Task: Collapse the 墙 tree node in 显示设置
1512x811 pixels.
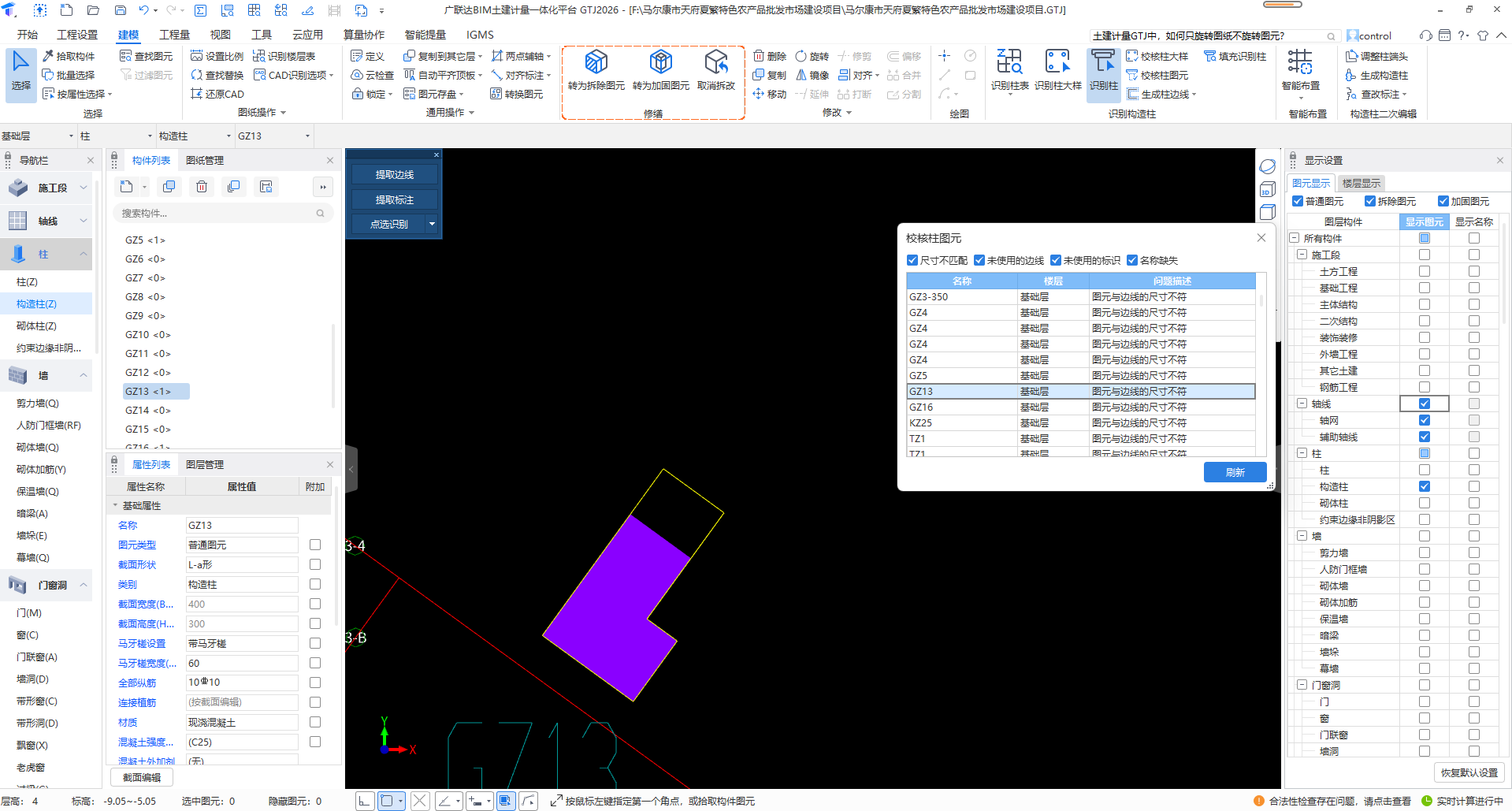Action: 1302,536
